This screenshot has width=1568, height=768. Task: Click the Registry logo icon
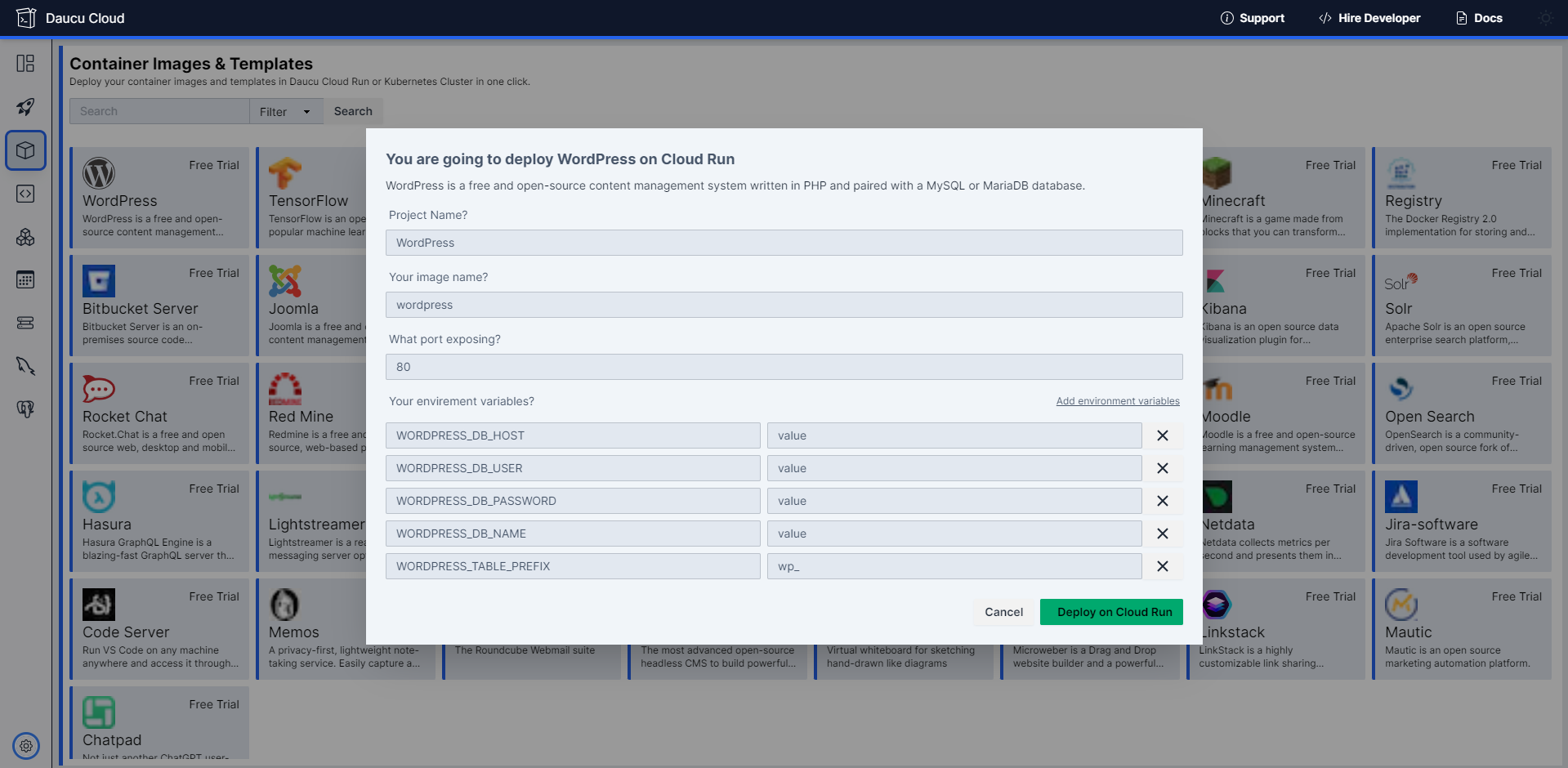tap(1401, 173)
